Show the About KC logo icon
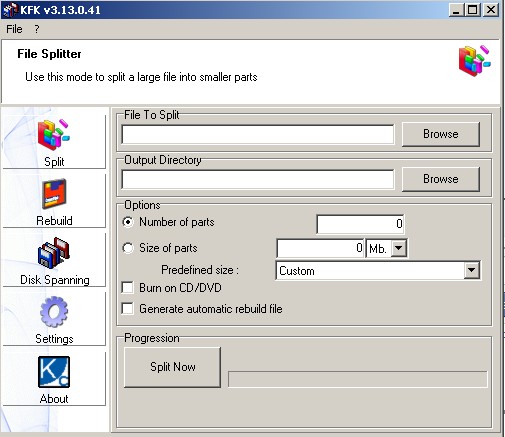505x437 pixels. (x=54, y=372)
